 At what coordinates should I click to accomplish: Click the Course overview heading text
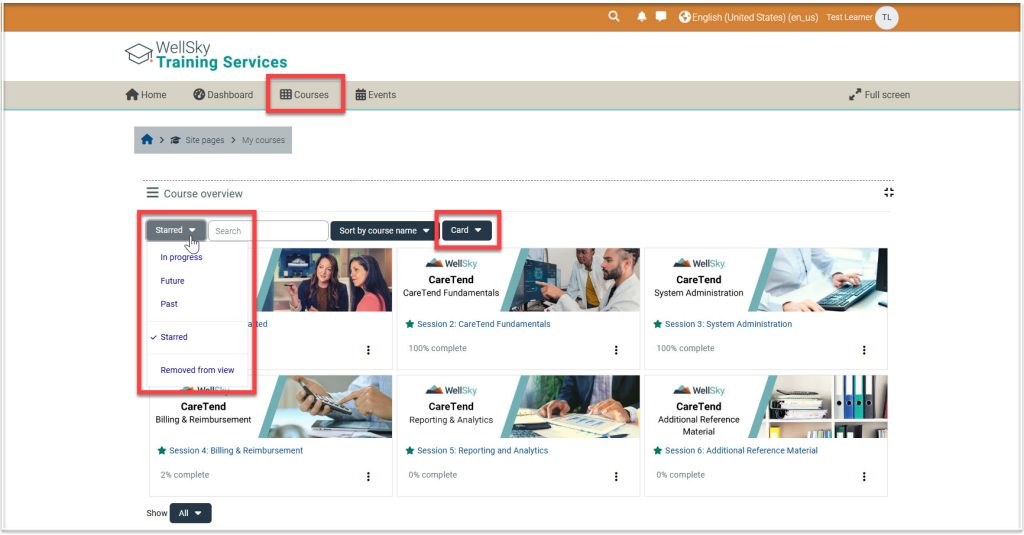203,193
